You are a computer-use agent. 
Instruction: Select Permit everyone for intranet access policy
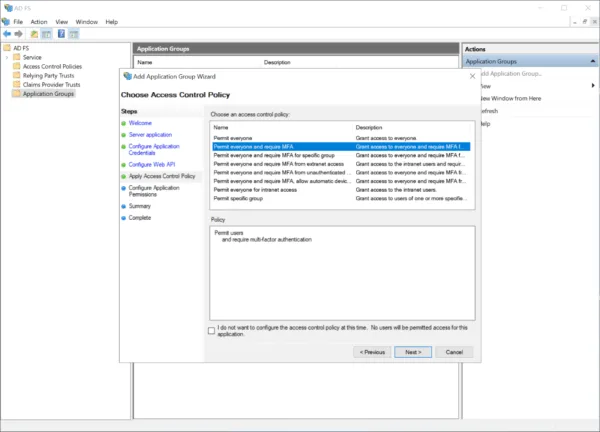(x=341, y=190)
